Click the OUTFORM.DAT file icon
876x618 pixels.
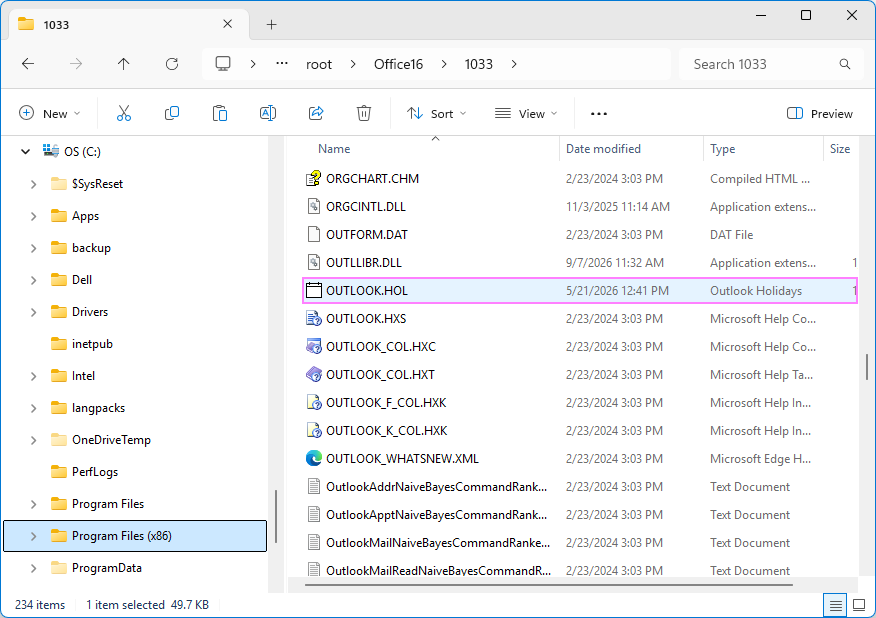tap(313, 235)
